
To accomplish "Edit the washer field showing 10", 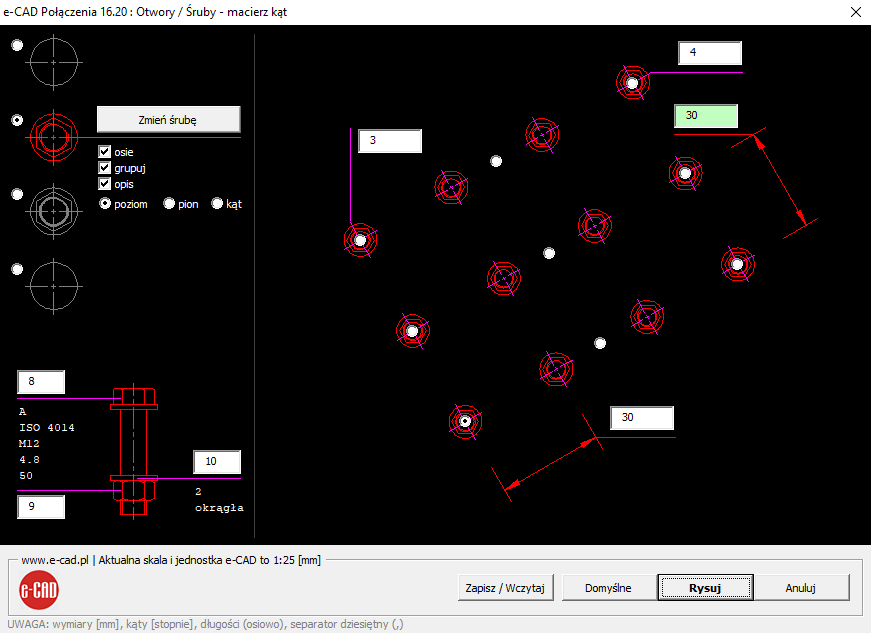I will [x=217, y=461].
